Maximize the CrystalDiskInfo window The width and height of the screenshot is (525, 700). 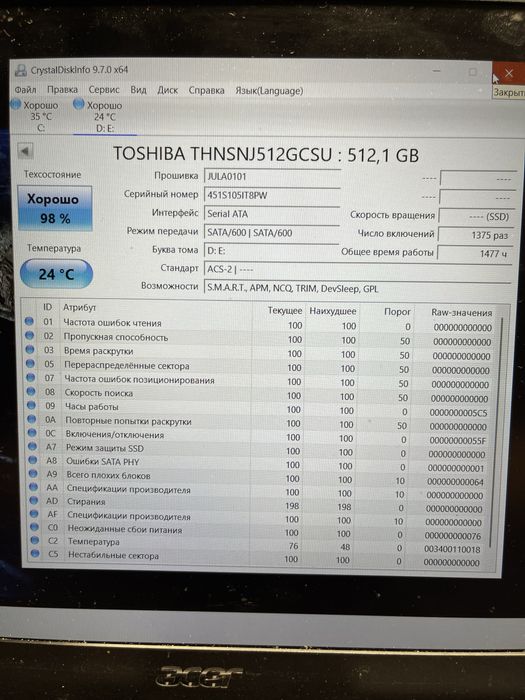tap(473, 72)
